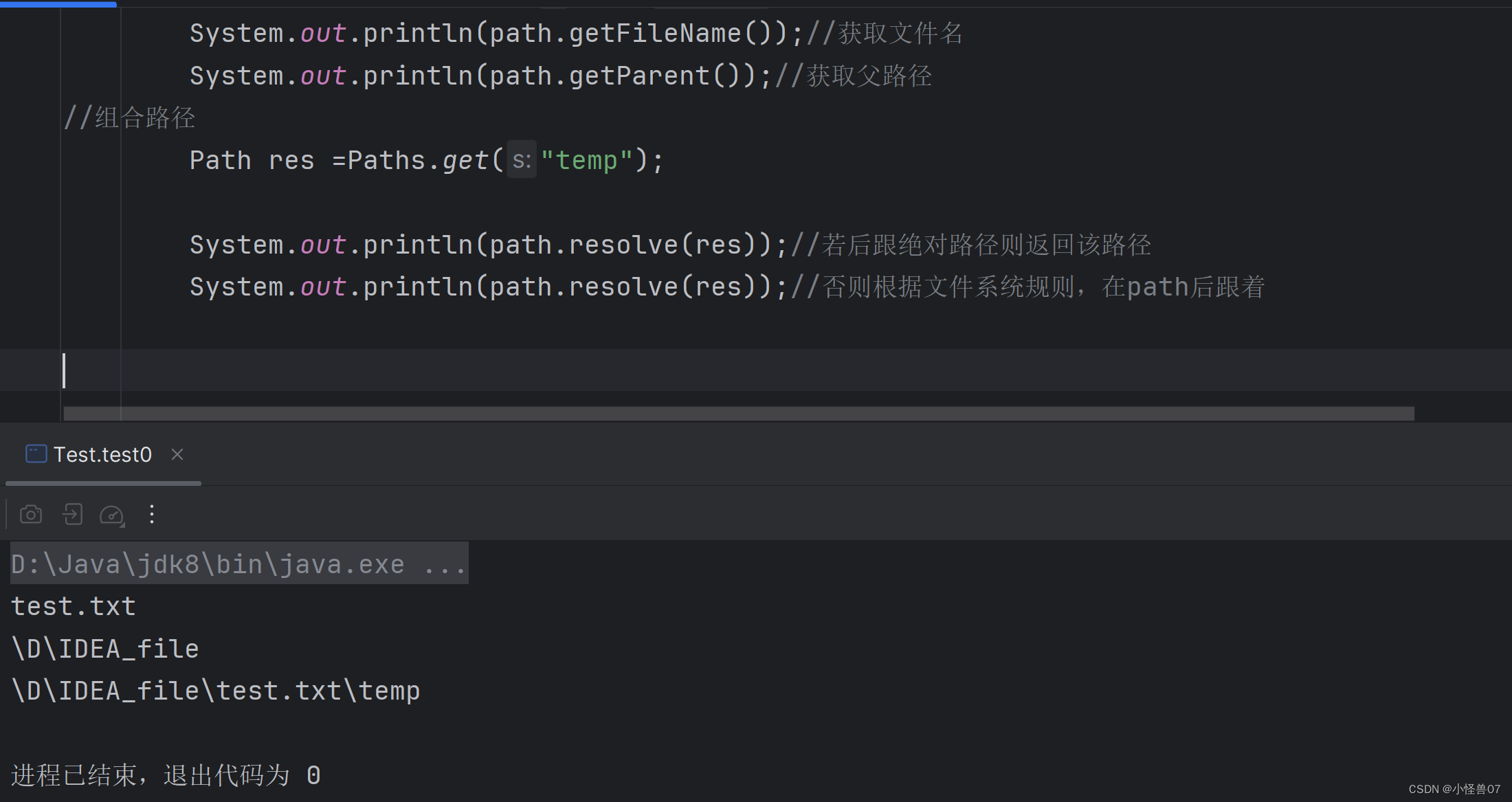Viewport: 1512px width, 802px height.
Task: Click the run configuration icon on Test.test0 tab
Action: (35, 454)
